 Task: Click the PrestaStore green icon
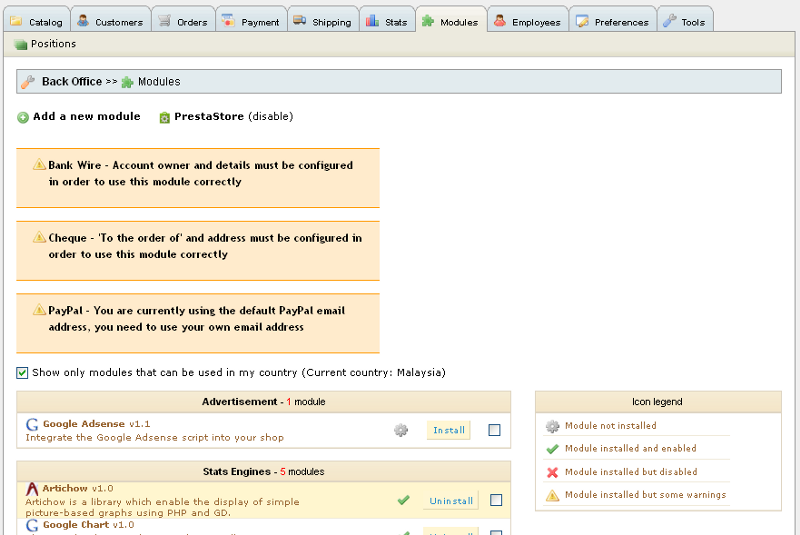click(164, 118)
